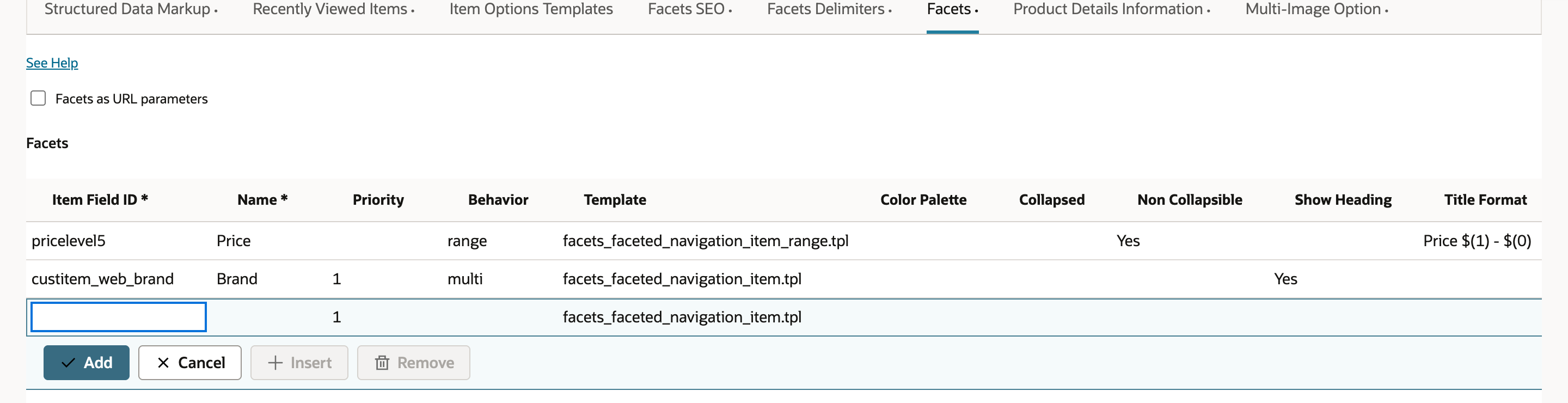1568x403 pixels.
Task: Click the Title Format column header
Action: click(1485, 200)
